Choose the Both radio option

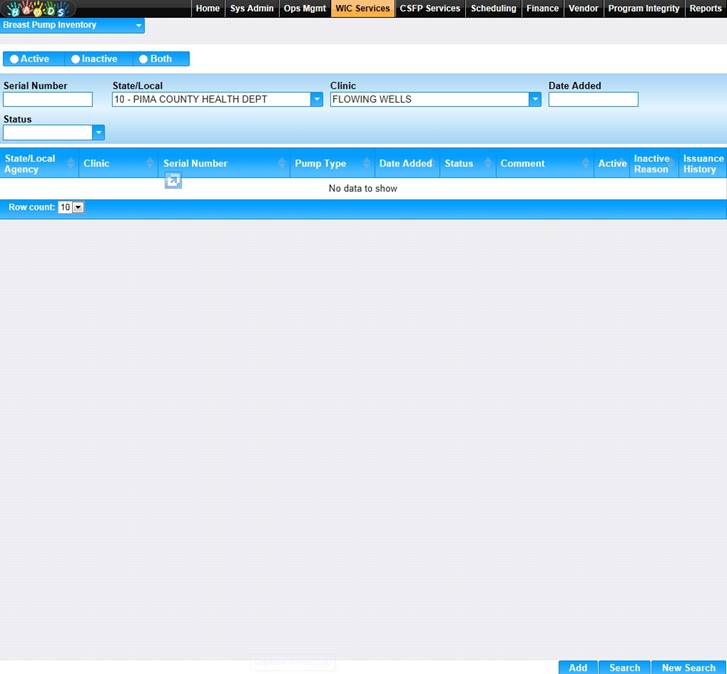tap(143, 59)
